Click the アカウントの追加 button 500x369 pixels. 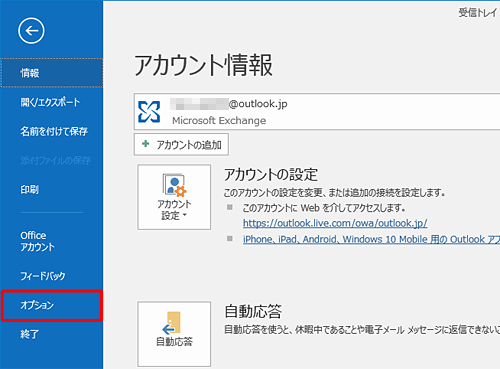pyautogui.click(x=181, y=144)
